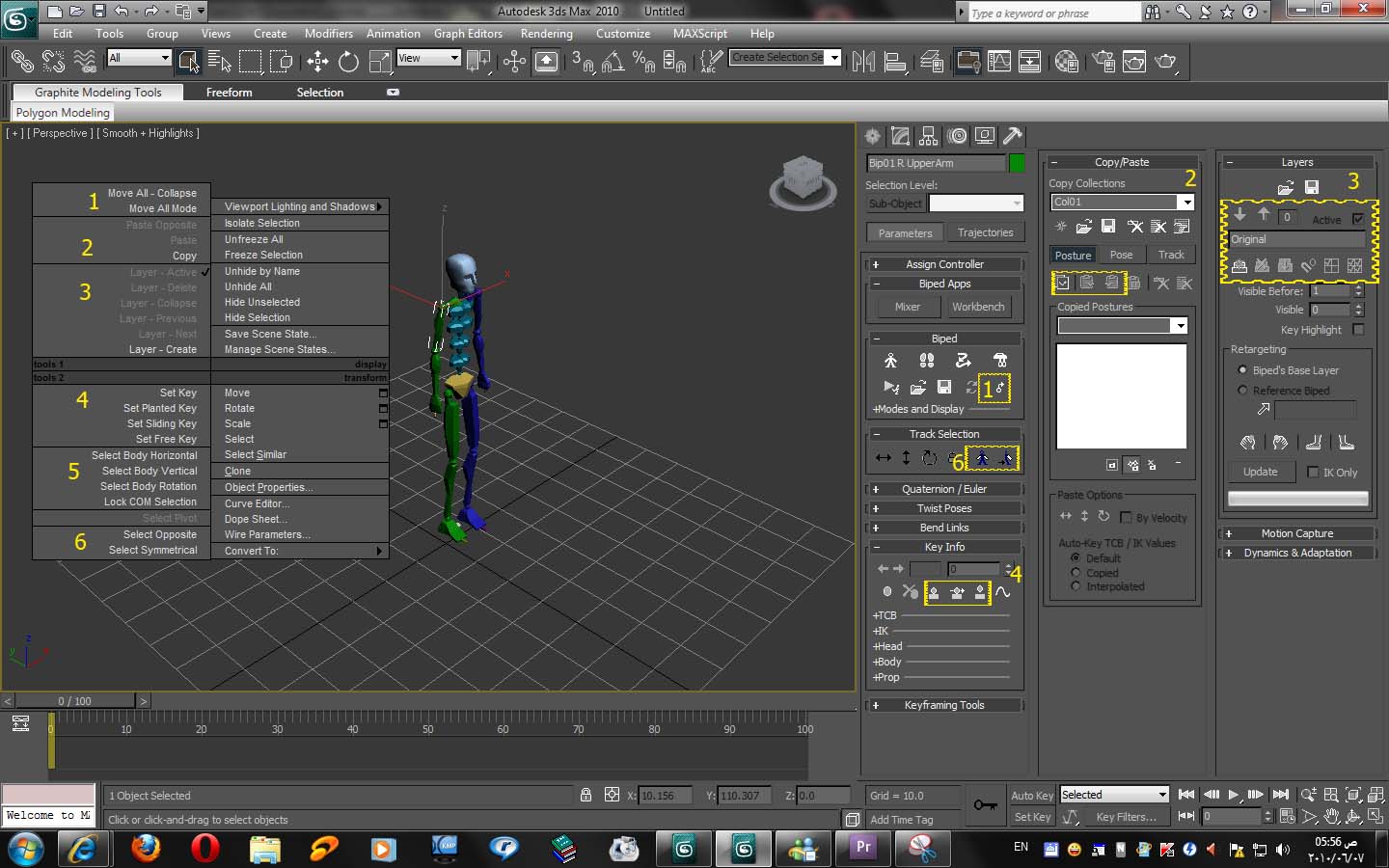
Task: Activate the Select Object tool
Action: click(188, 62)
